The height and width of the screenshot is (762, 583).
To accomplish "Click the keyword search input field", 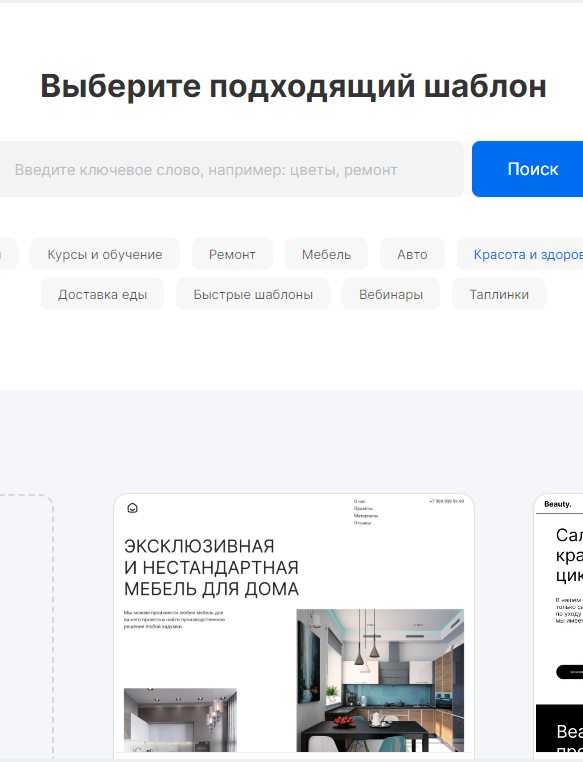I will [231, 169].
